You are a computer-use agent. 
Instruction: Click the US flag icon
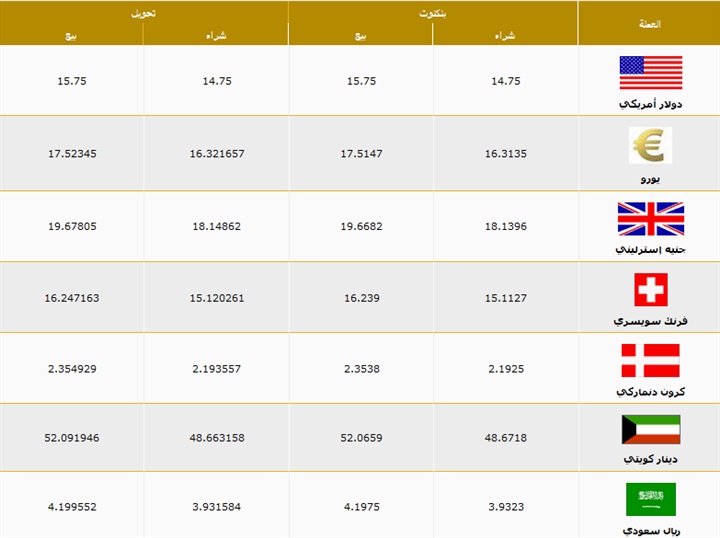[650, 73]
